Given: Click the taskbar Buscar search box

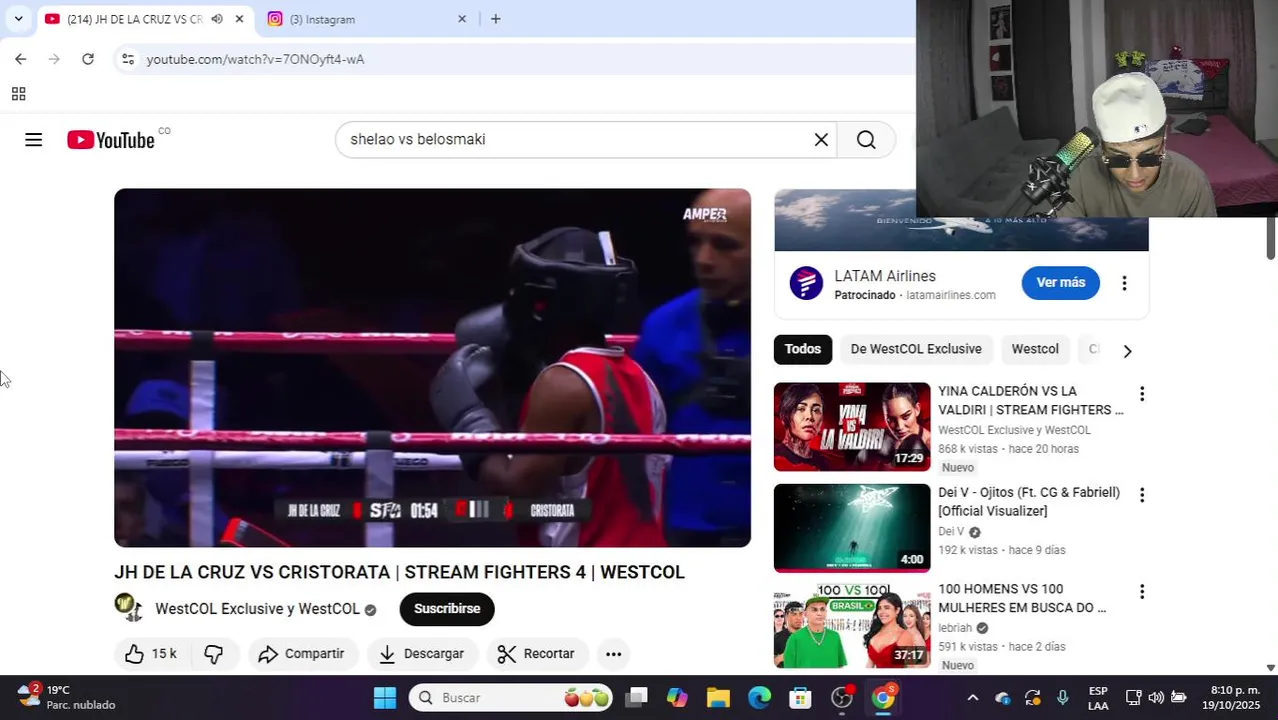Looking at the screenshot, I should coord(511,698).
